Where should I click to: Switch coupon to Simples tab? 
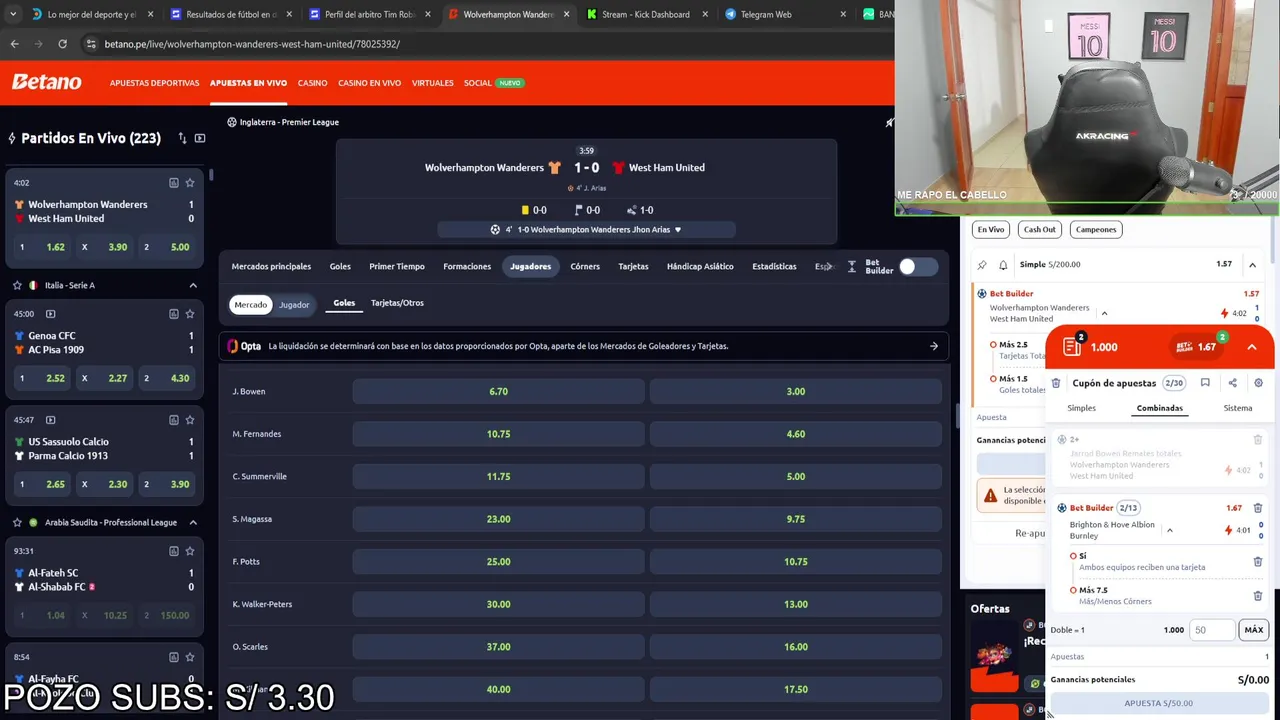pos(1081,408)
